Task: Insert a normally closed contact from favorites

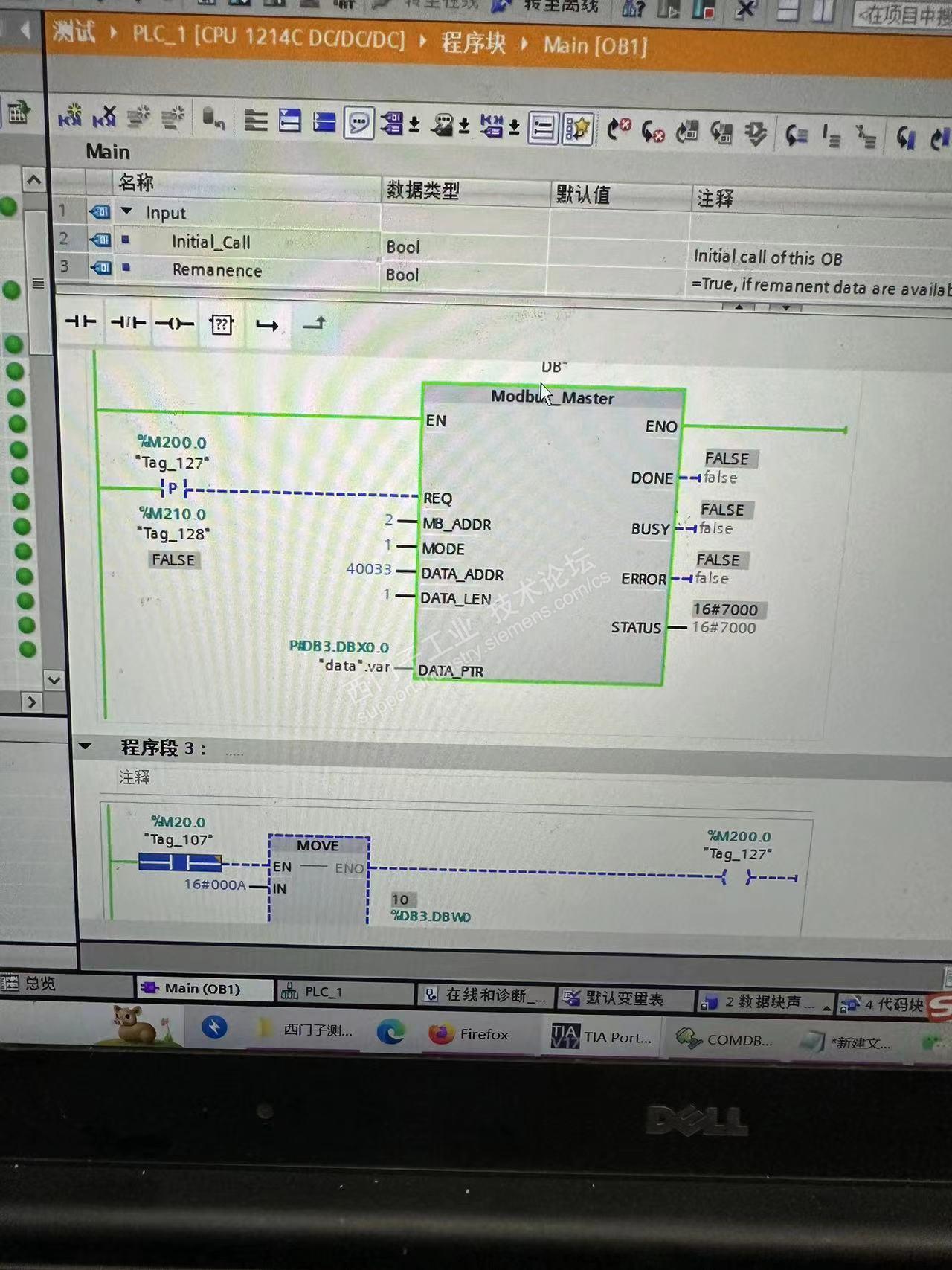Action: click(x=127, y=322)
